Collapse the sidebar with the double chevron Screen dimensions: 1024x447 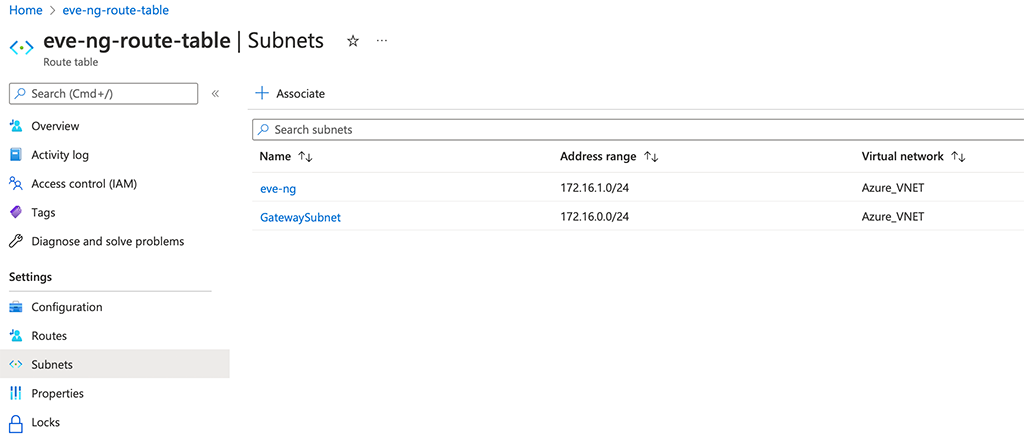coord(215,93)
